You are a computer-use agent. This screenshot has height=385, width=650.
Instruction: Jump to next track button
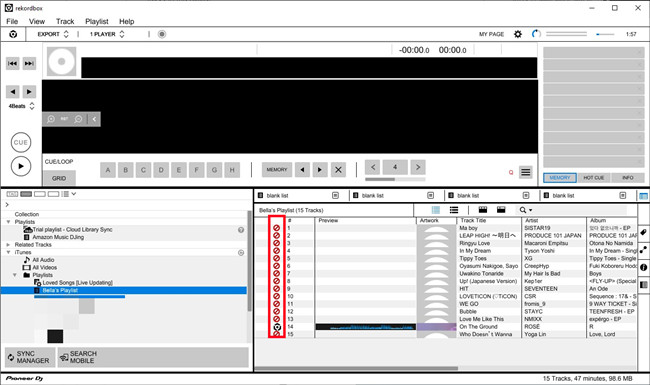click(29, 63)
